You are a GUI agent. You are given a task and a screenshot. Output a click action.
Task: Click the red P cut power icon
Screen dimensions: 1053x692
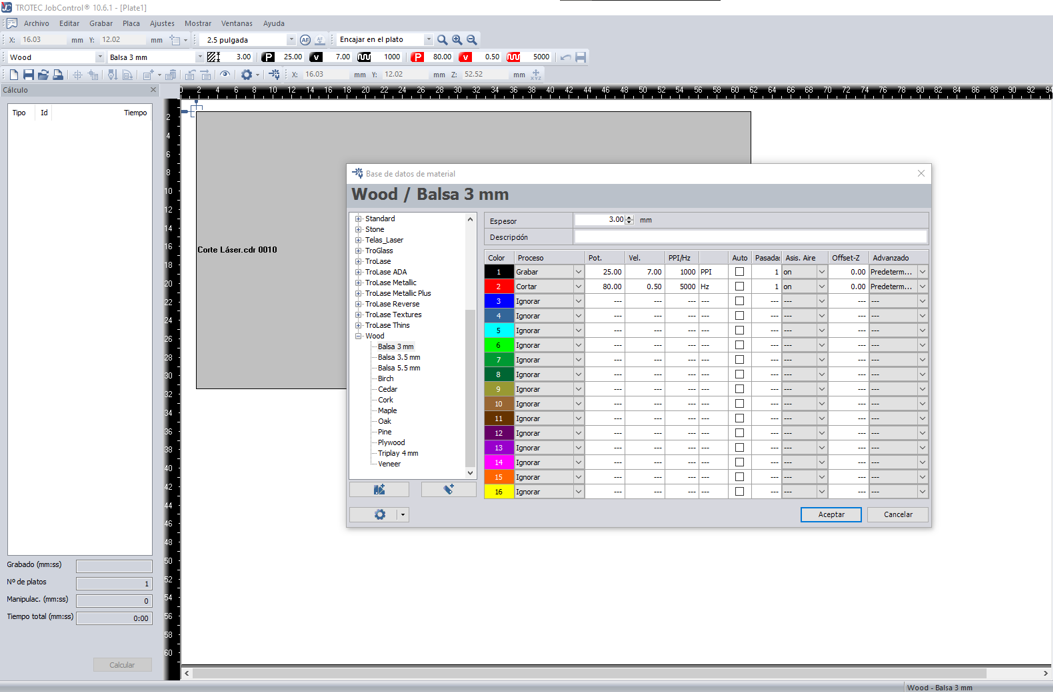pos(417,57)
